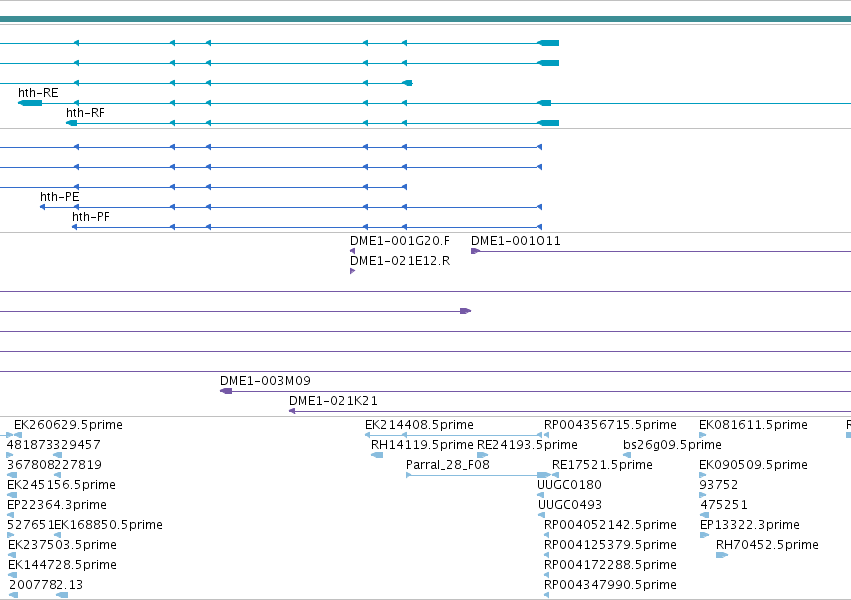Select the EK245156.5prime label
Viewport: 851px width, 600px height.
tap(61, 485)
